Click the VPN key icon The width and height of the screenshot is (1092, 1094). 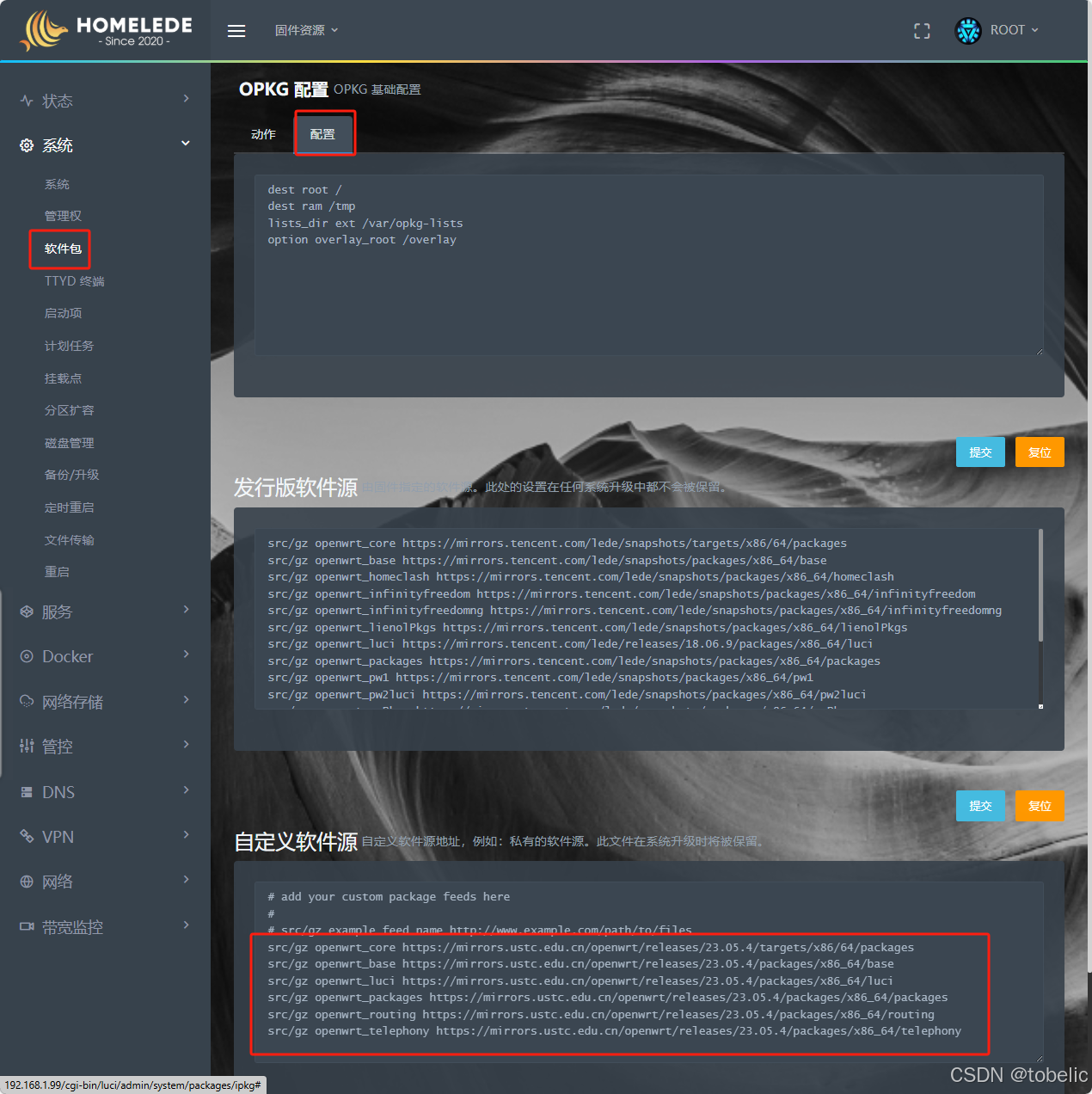pyautogui.click(x=27, y=837)
